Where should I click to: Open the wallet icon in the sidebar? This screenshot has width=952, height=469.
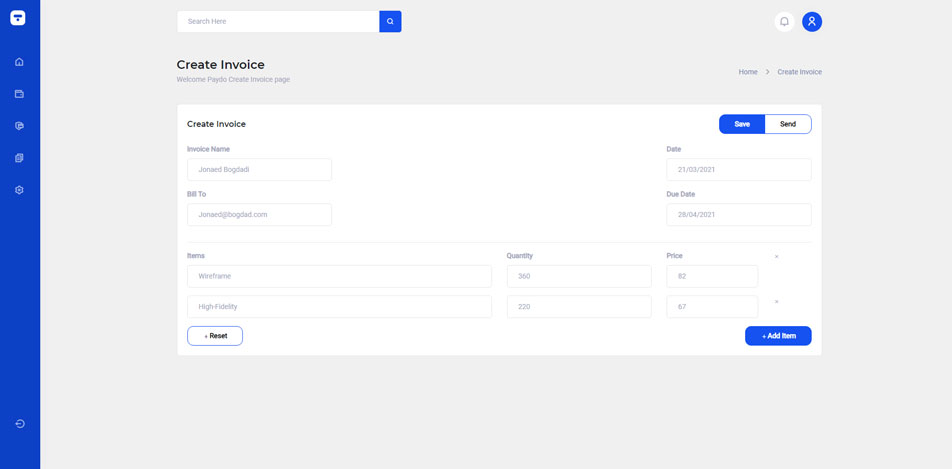[x=19, y=94]
